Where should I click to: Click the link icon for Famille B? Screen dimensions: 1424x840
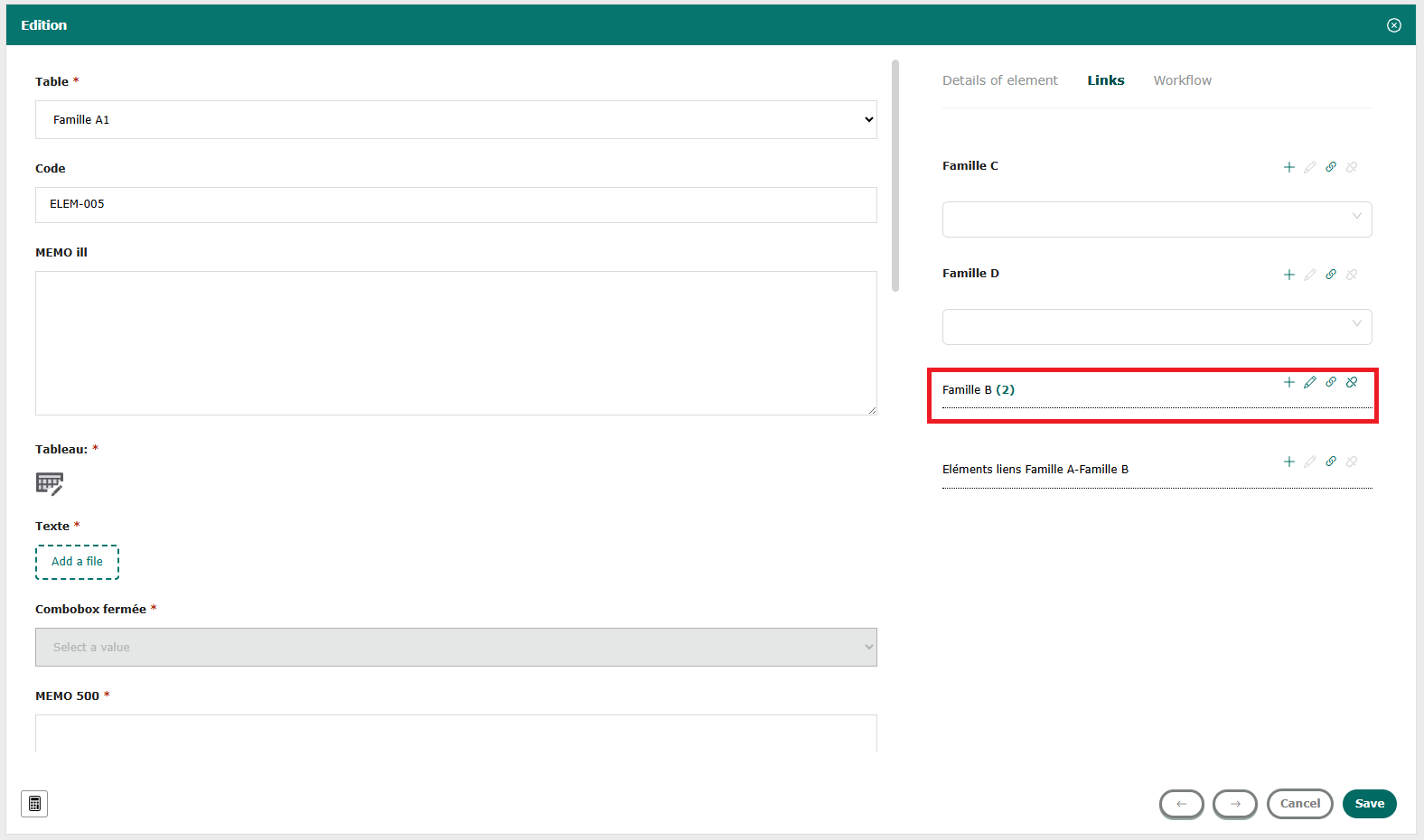click(x=1330, y=382)
